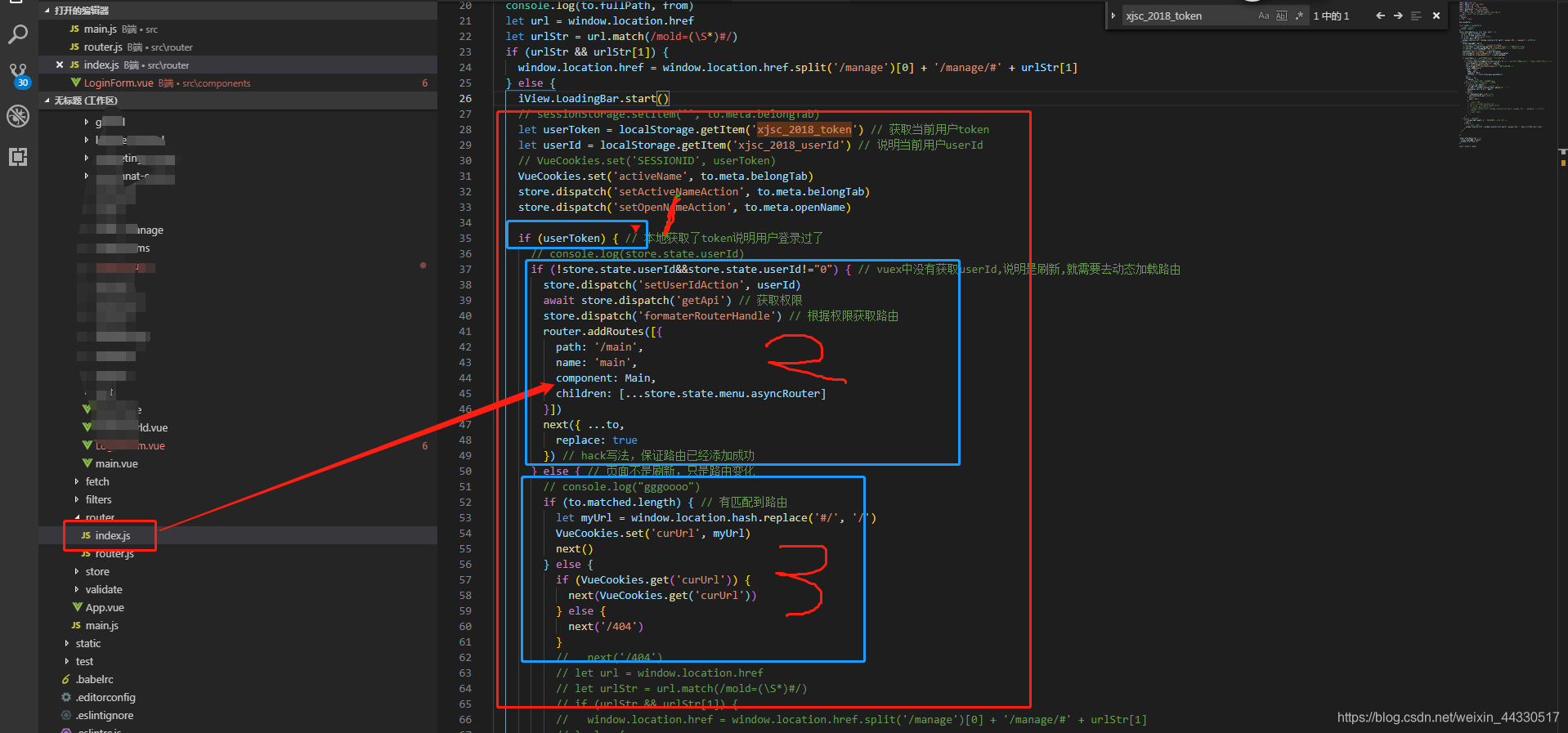The height and width of the screenshot is (733, 1568).
Task: Click 'component: Main,' line in code
Action: click(606, 378)
